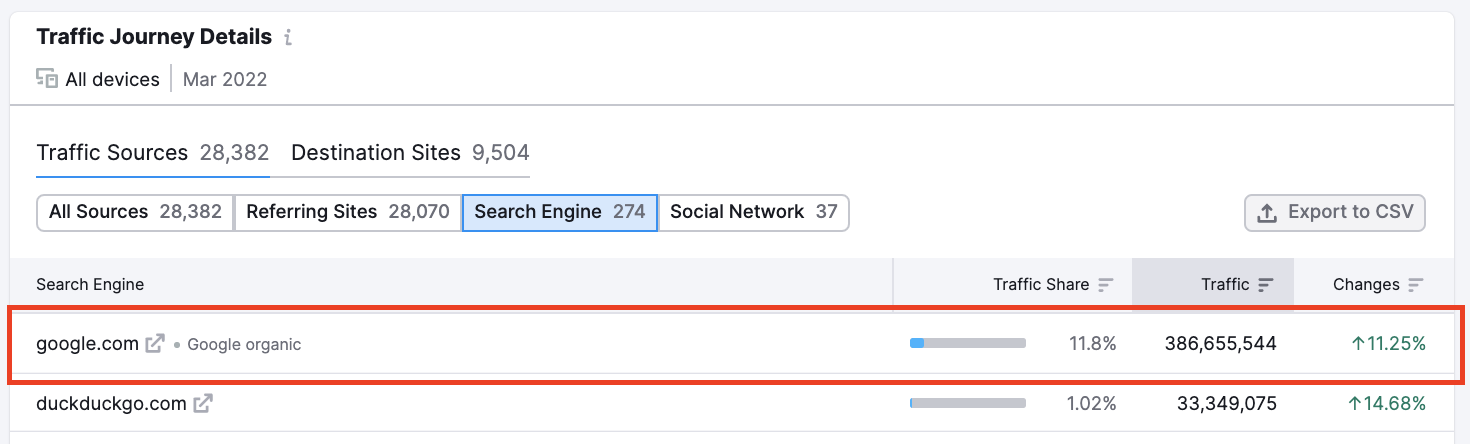Open the google.com link
Screen dimensions: 1470x444
point(87,344)
